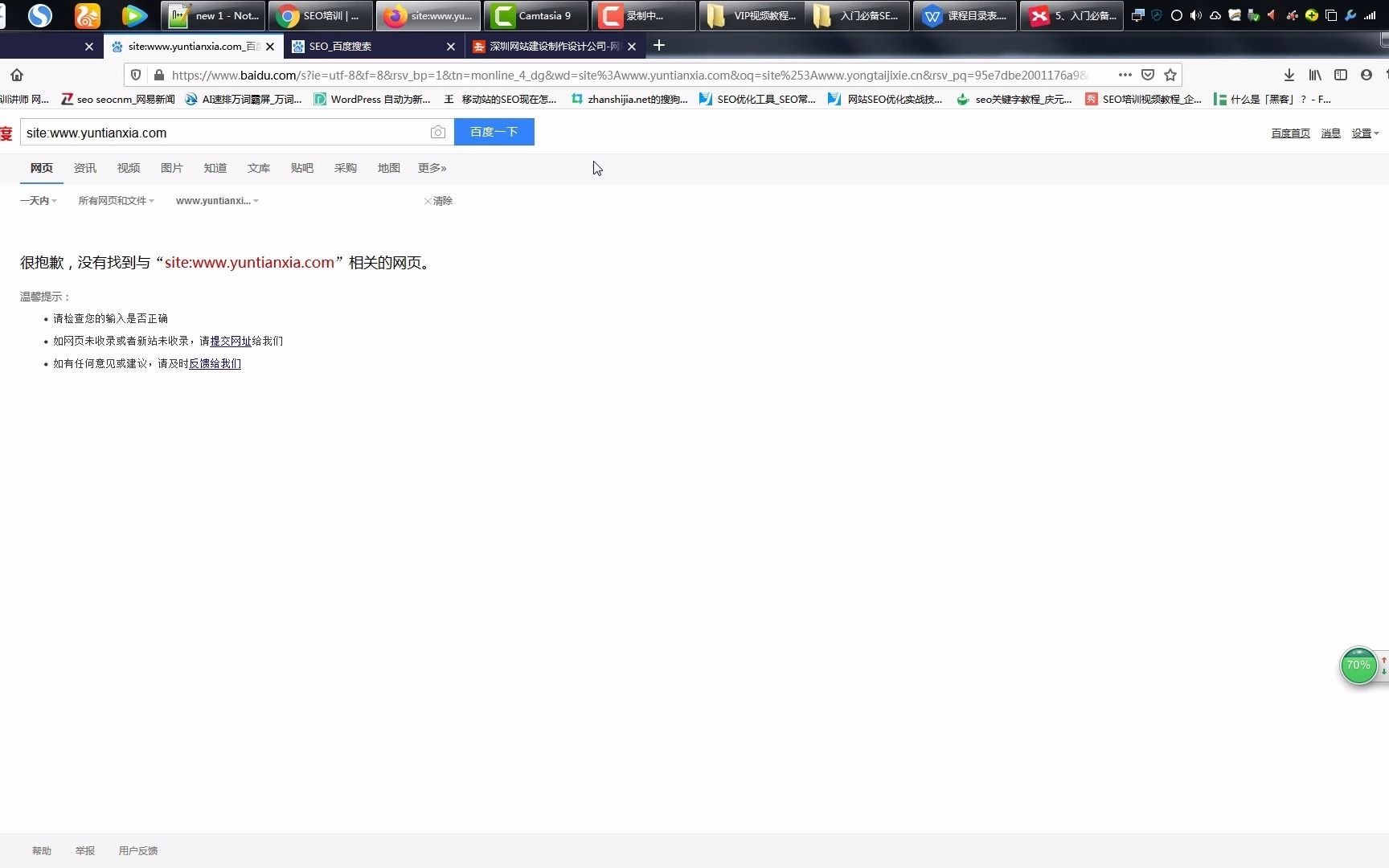Viewport: 1389px width, 868px height.
Task: Expand 更多» search categories
Action: (x=432, y=168)
